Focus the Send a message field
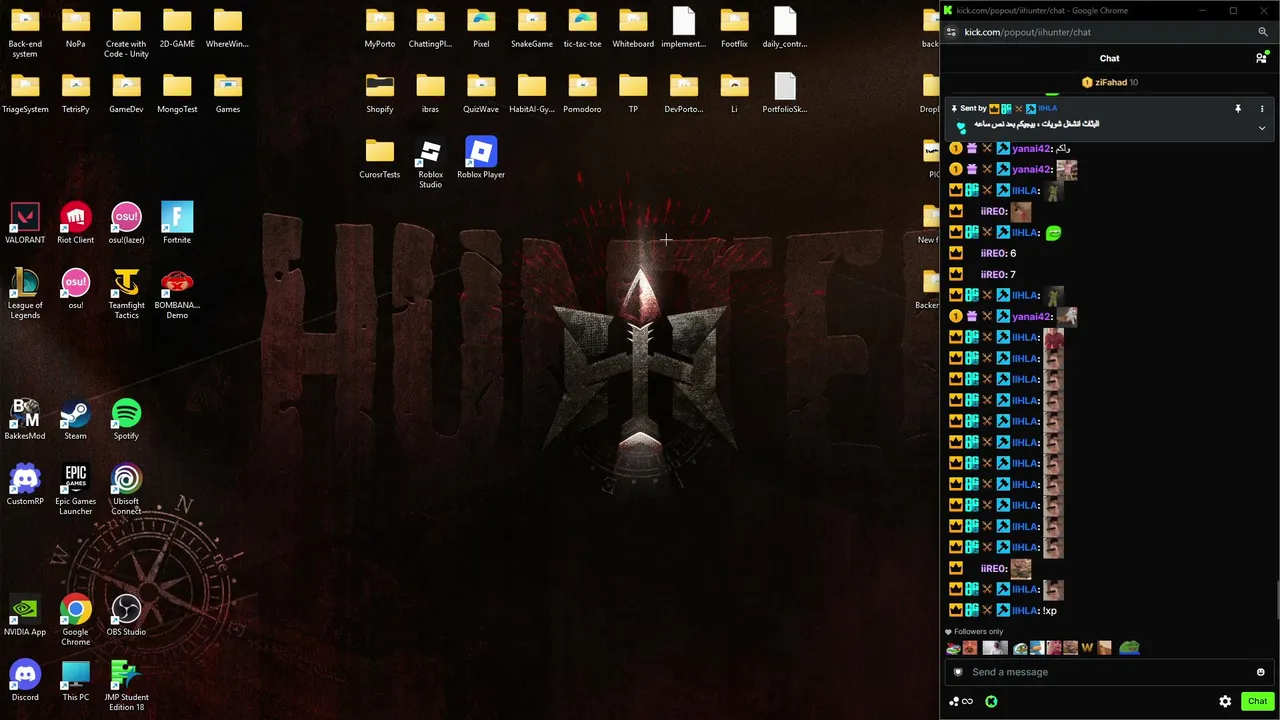Image resolution: width=1280 pixels, height=720 pixels. coord(1109,672)
